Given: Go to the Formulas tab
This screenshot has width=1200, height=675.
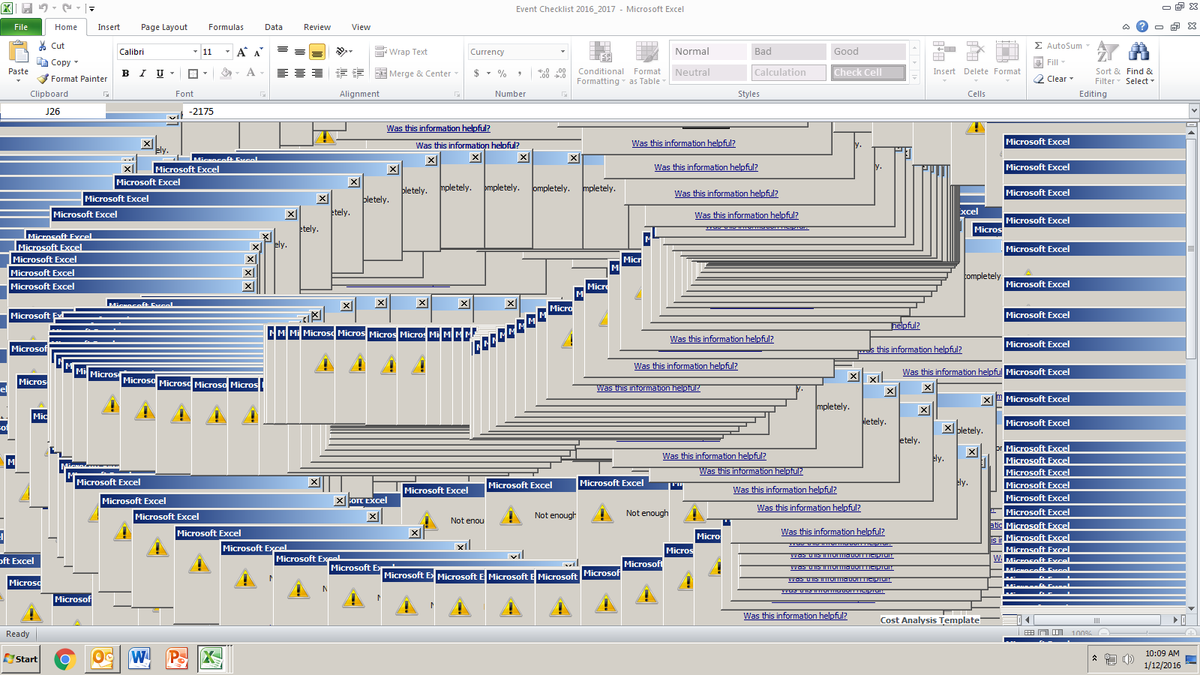Looking at the screenshot, I should 226,27.
